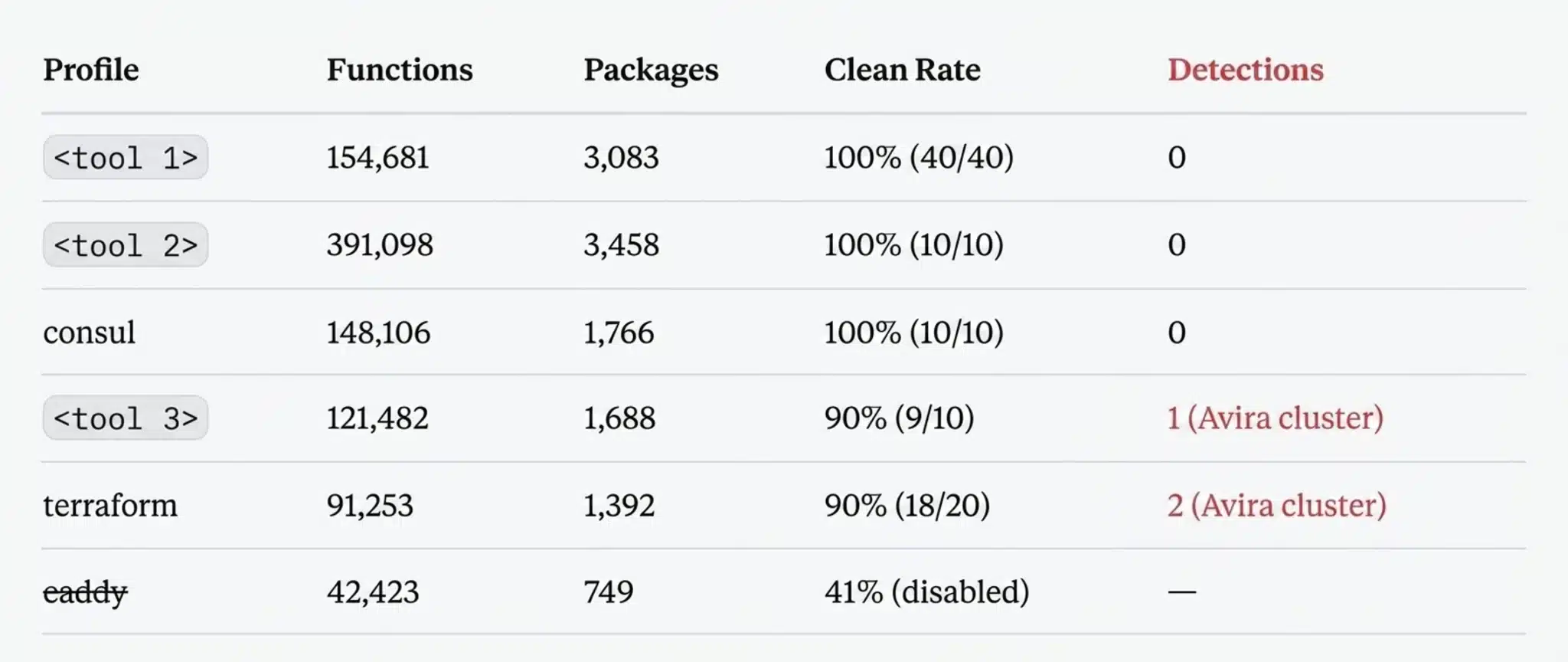1568x662 pixels.
Task: Select the <tool 3> code badge
Action: pos(126,418)
